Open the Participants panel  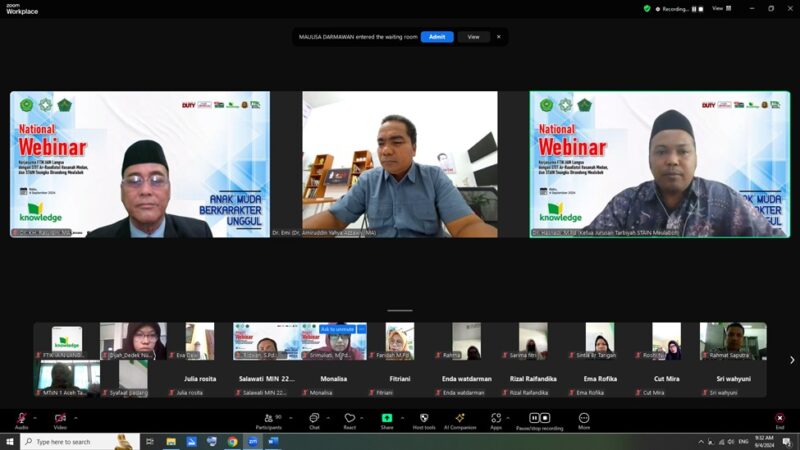pyautogui.click(x=267, y=418)
